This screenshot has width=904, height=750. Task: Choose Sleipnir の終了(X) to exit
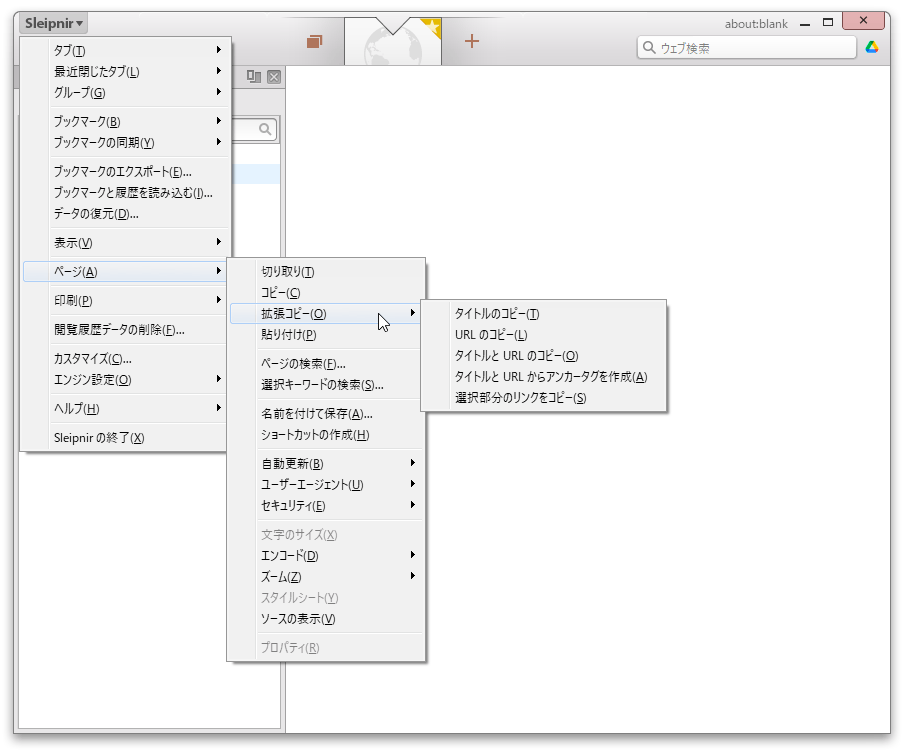click(126, 438)
